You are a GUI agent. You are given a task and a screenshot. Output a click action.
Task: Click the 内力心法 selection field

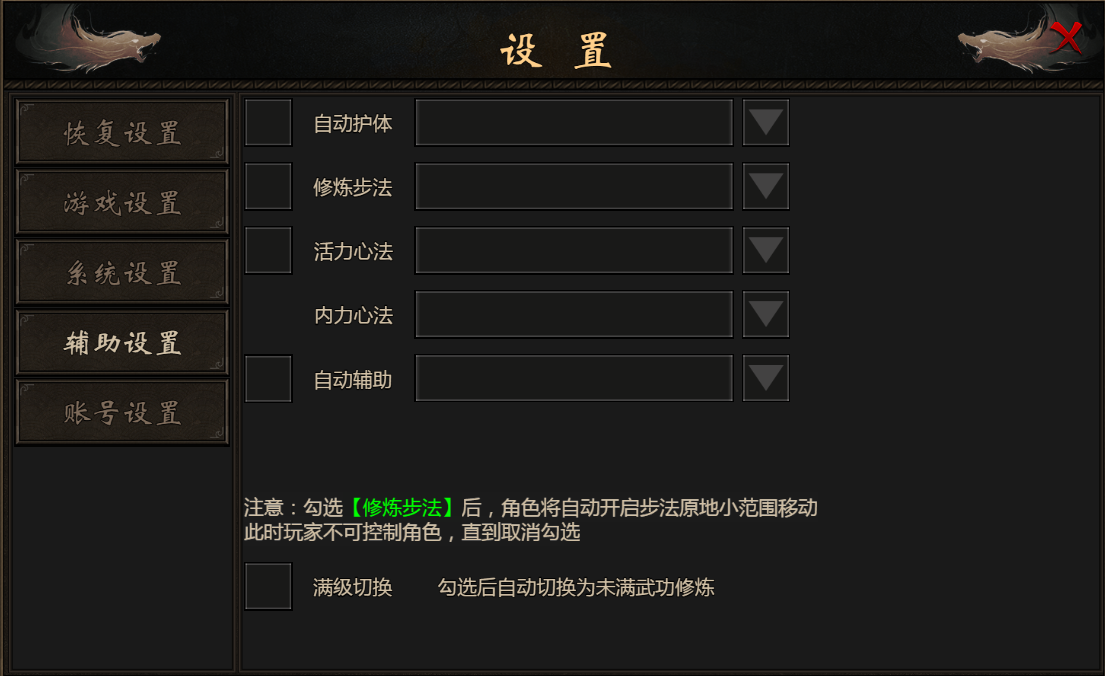tap(574, 314)
